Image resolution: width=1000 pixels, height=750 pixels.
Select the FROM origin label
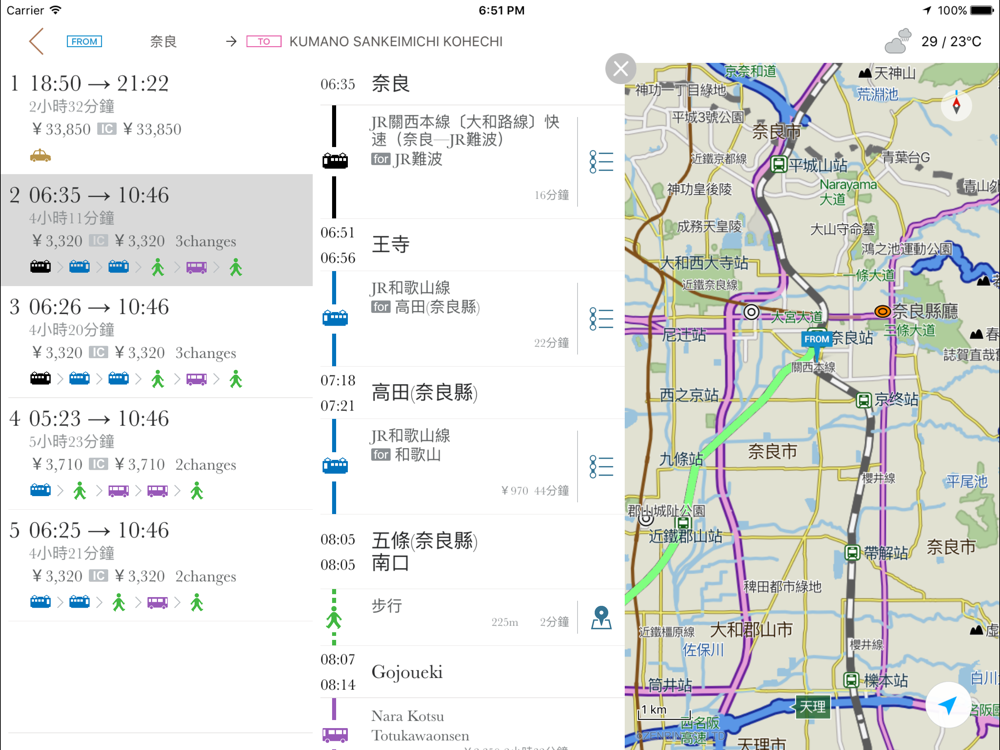[84, 41]
